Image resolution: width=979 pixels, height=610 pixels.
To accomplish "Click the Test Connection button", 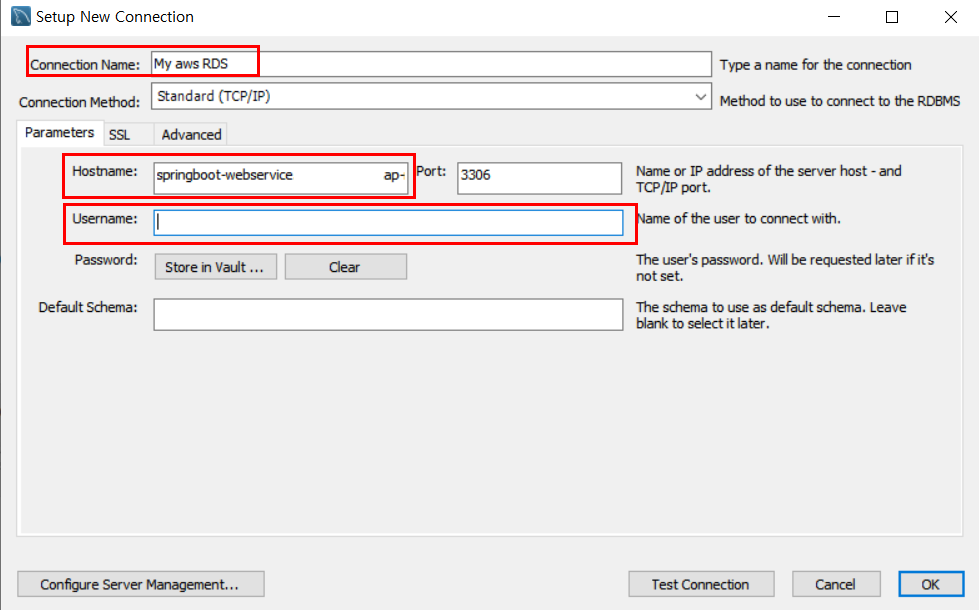I will click(701, 584).
